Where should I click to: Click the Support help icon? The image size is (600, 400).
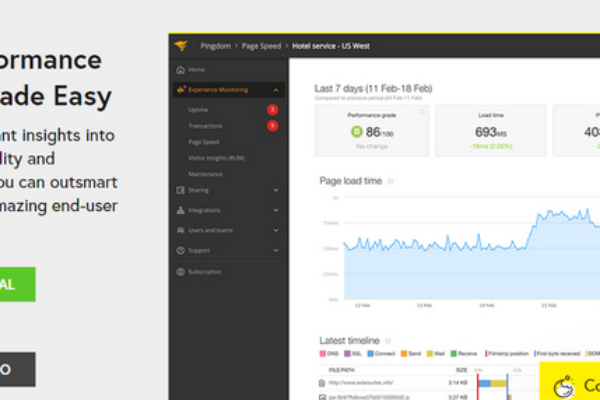click(x=181, y=250)
